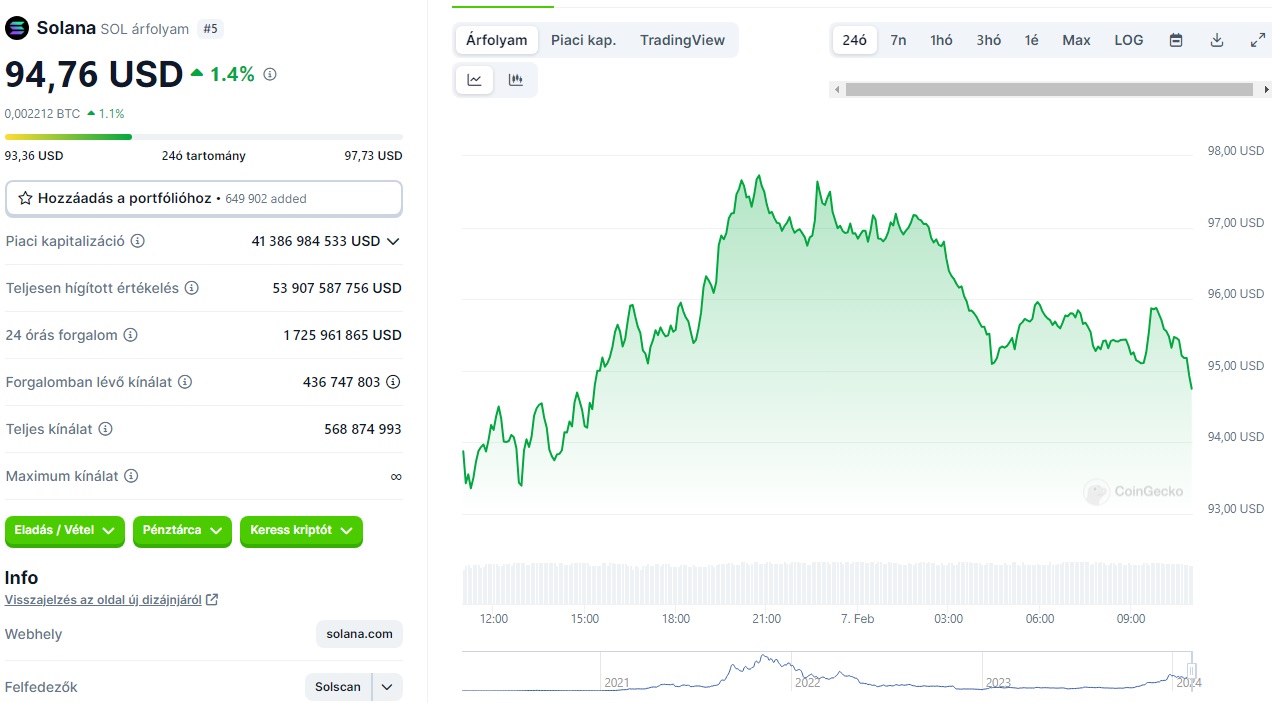Show info for Maximum kínálat

[x=131, y=476]
